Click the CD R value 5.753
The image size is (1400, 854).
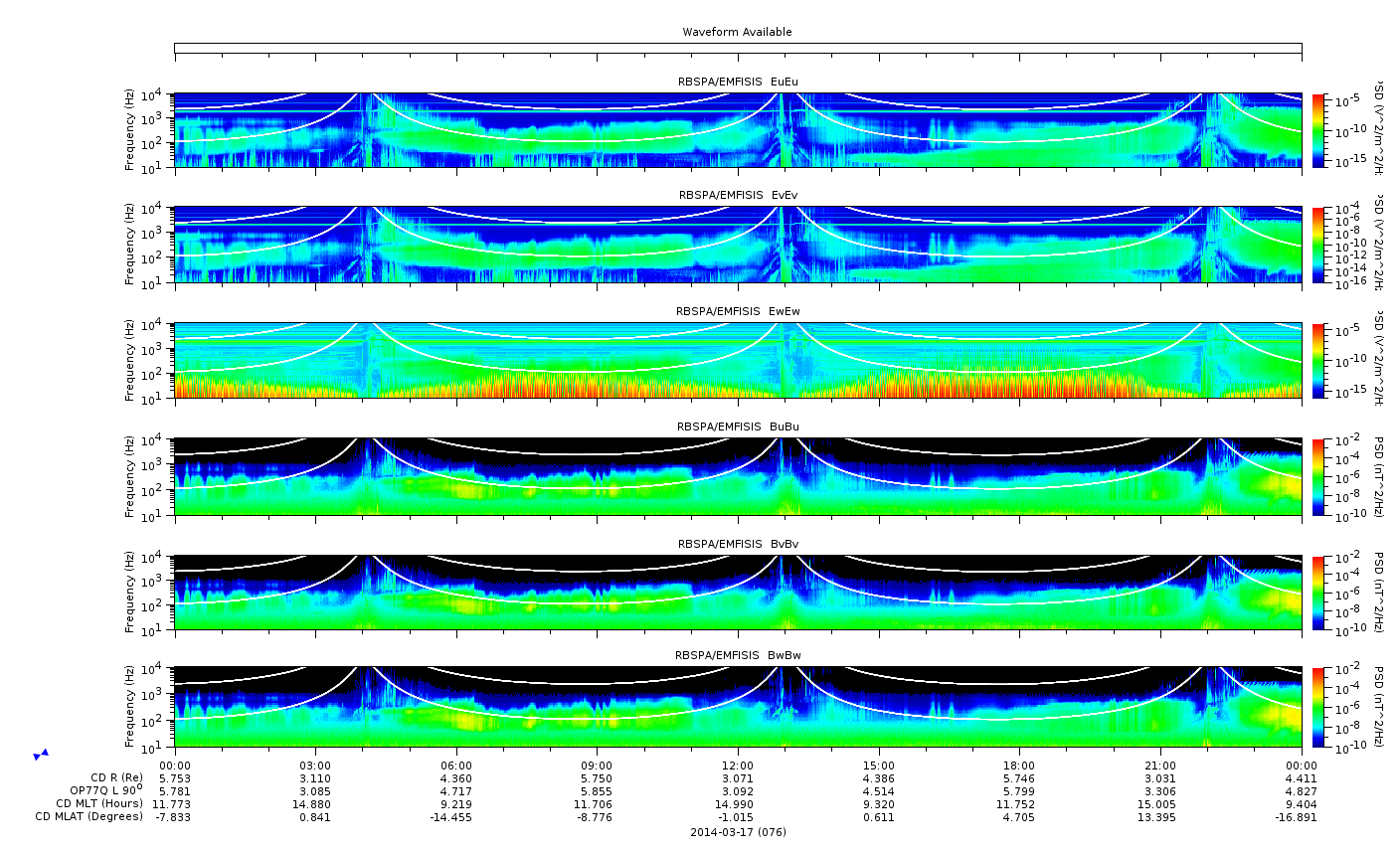pyautogui.click(x=175, y=777)
